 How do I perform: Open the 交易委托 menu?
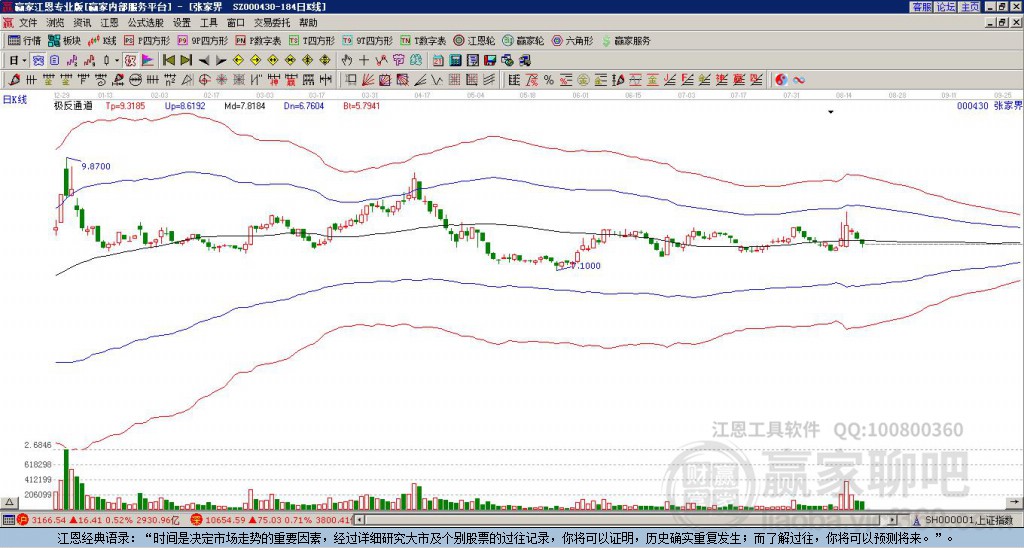click(x=272, y=23)
